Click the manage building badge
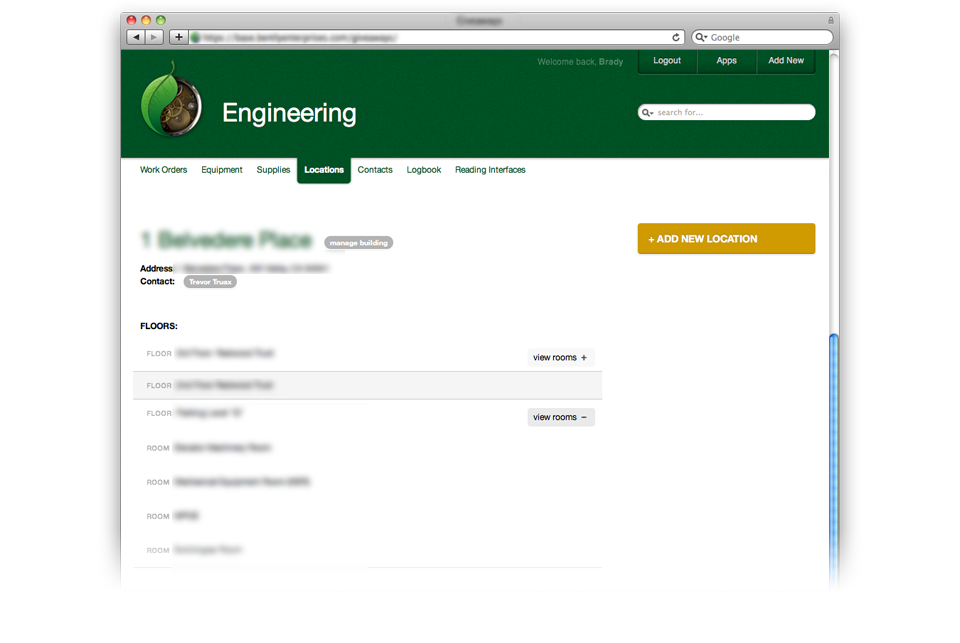Image resolution: width=960 pixels, height=643 pixels. coord(359,243)
